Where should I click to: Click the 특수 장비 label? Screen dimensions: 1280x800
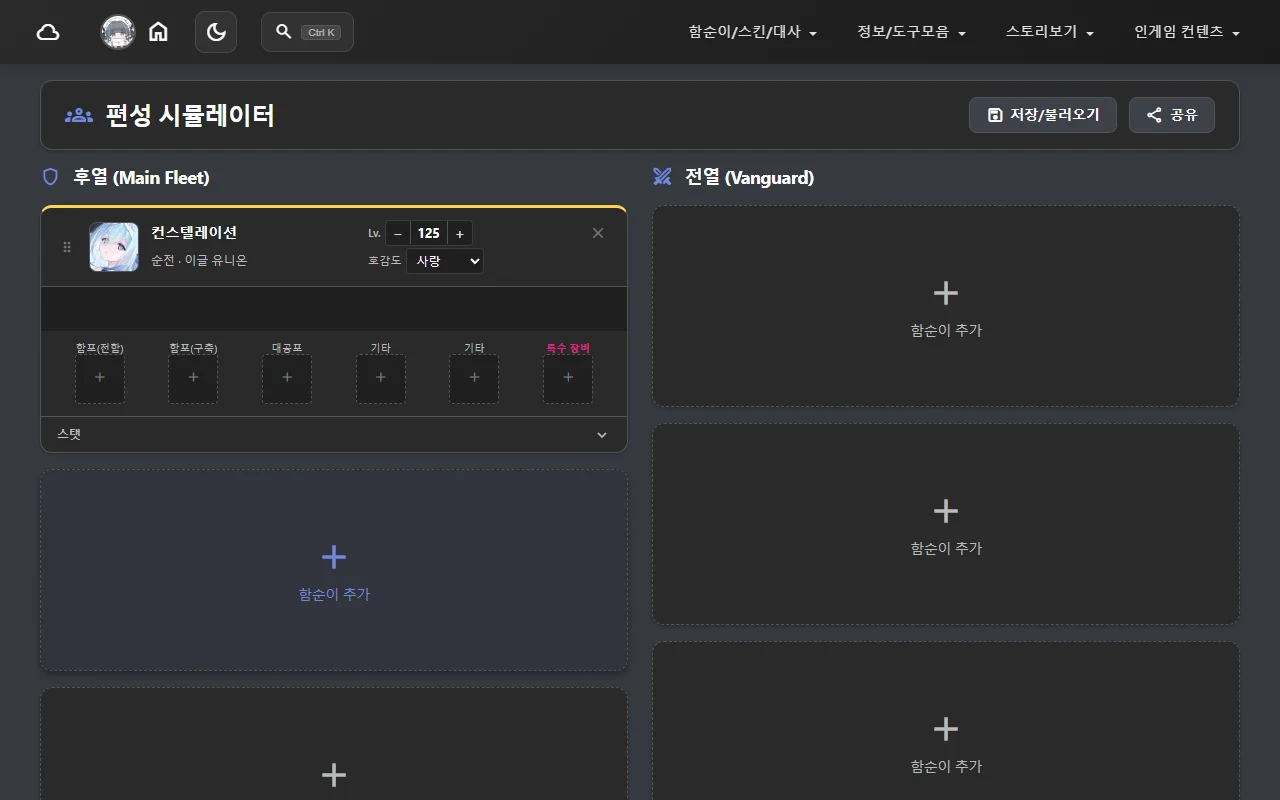568,348
